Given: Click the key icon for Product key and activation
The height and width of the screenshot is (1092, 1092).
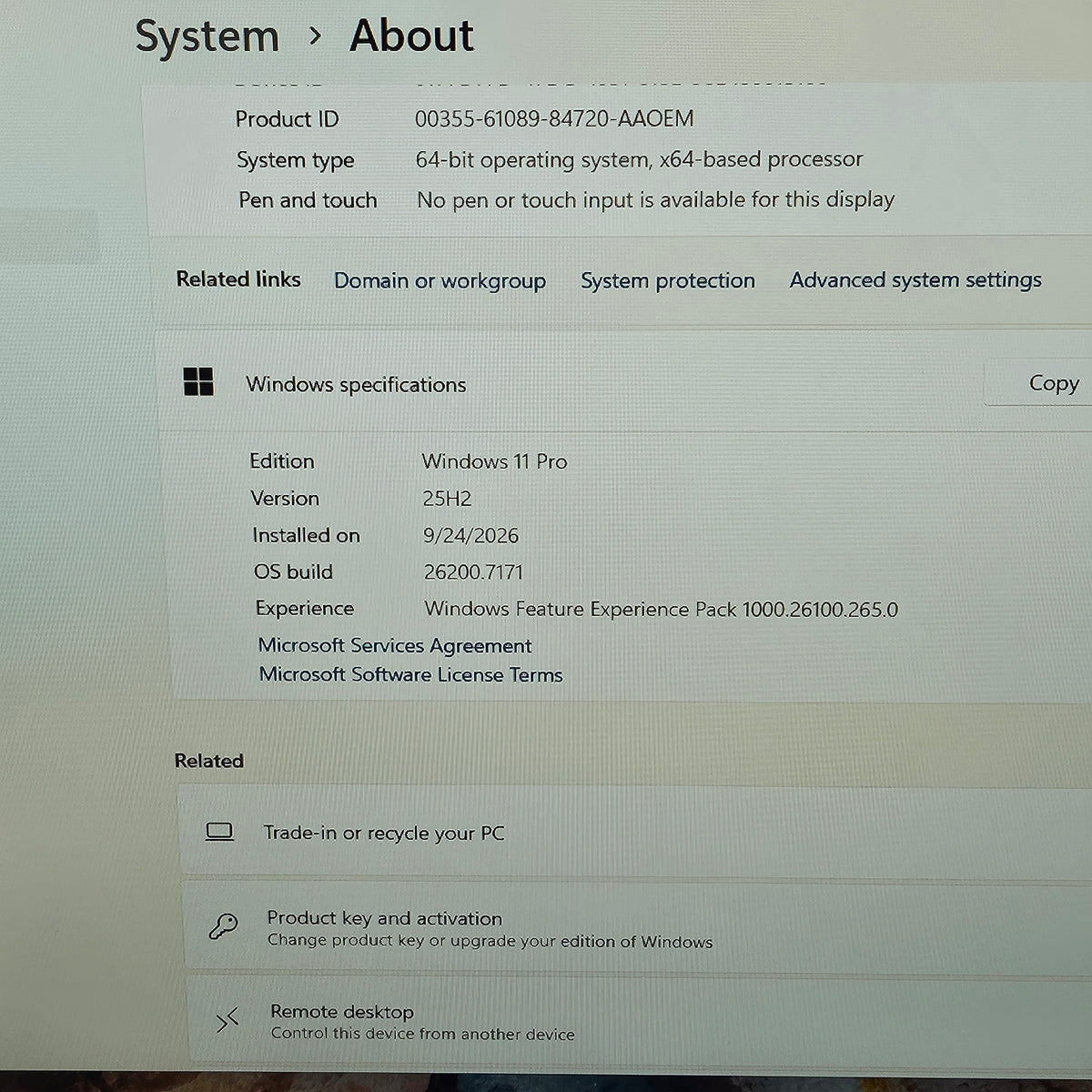Looking at the screenshot, I should pos(223,926).
